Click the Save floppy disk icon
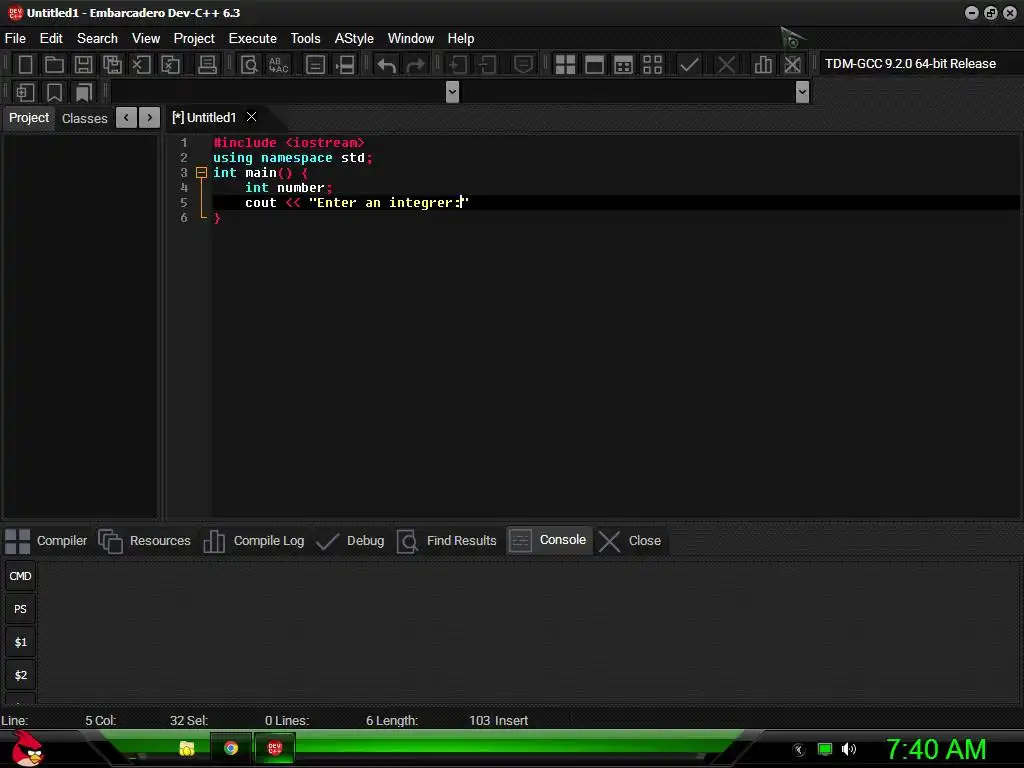1024x768 pixels. (x=83, y=65)
